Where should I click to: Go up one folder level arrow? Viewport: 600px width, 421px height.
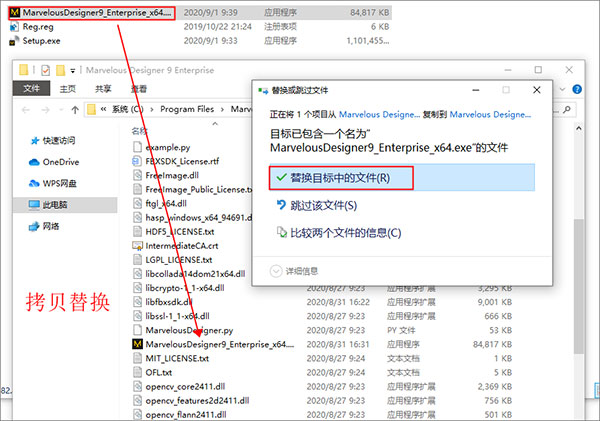tap(75, 110)
